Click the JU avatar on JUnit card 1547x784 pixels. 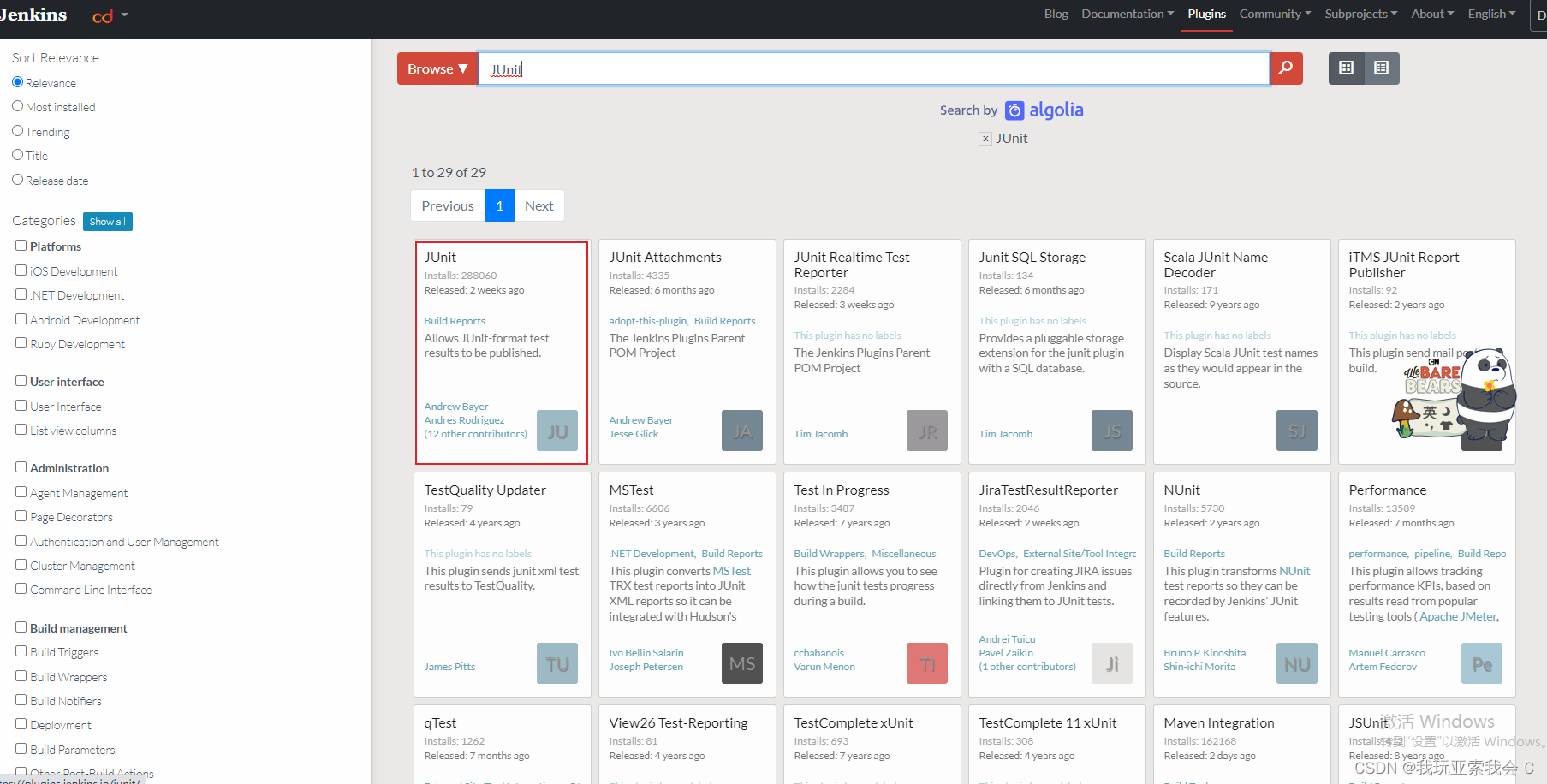click(557, 431)
